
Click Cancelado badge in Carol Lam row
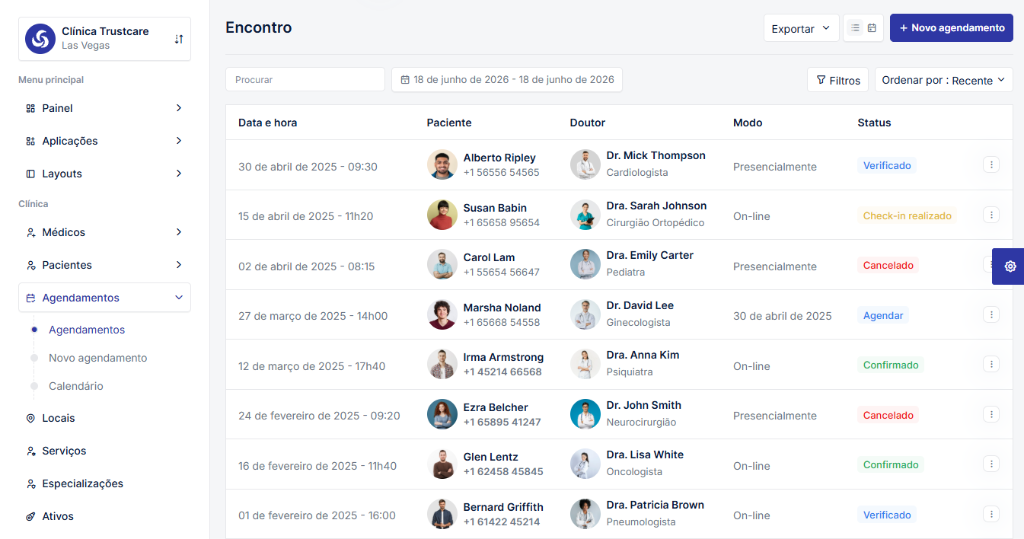tap(888, 265)
